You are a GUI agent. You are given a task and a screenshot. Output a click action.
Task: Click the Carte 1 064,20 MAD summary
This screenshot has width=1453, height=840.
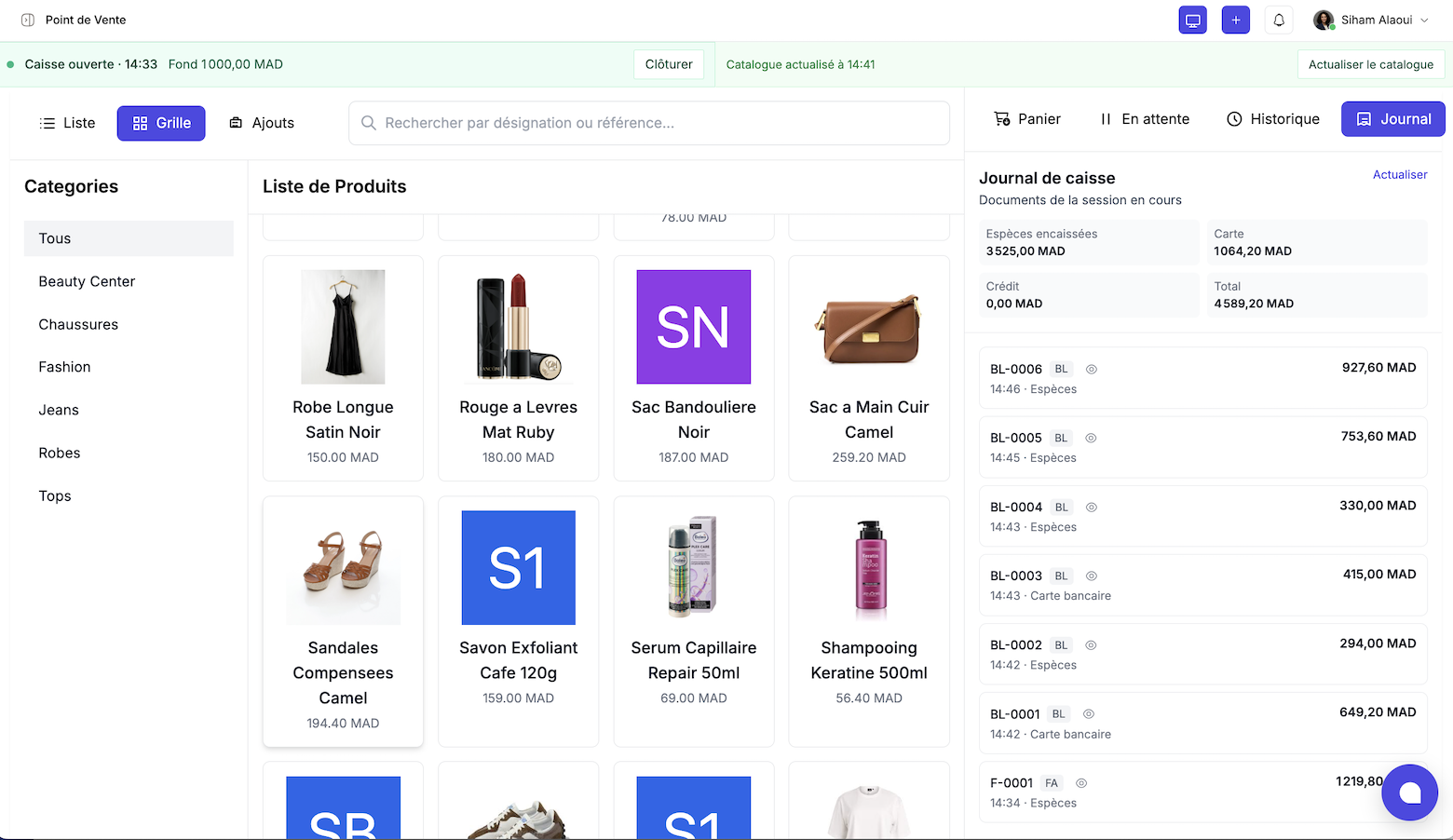[x=1317, y=242]
